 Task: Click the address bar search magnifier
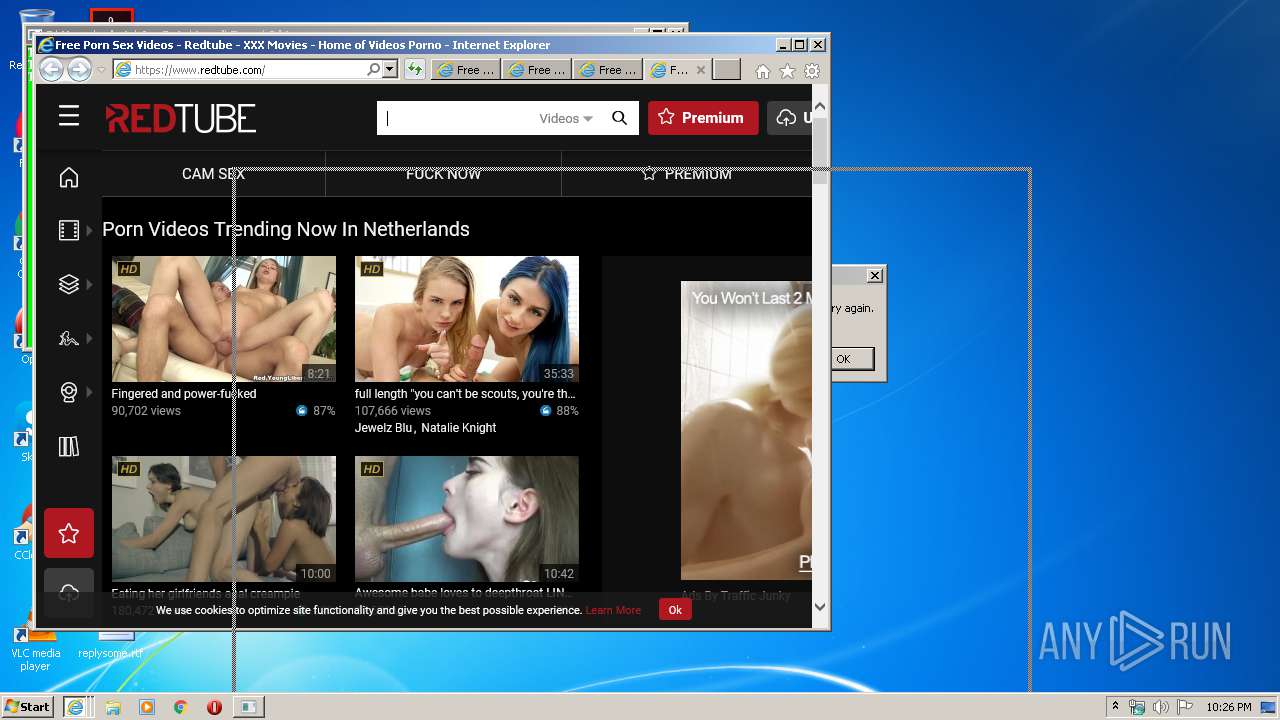pos(374,69)
